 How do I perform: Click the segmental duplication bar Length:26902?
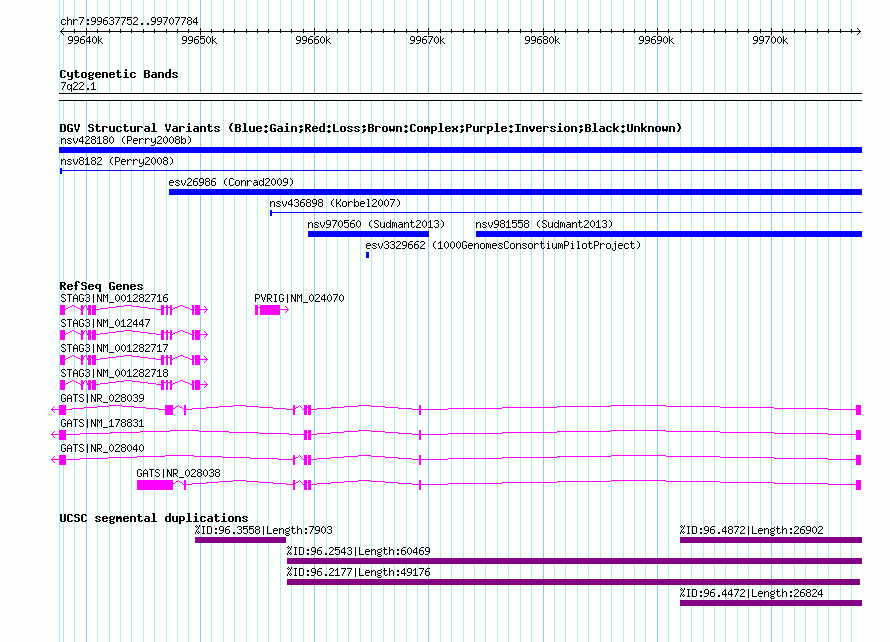click(x=771, y=540)
